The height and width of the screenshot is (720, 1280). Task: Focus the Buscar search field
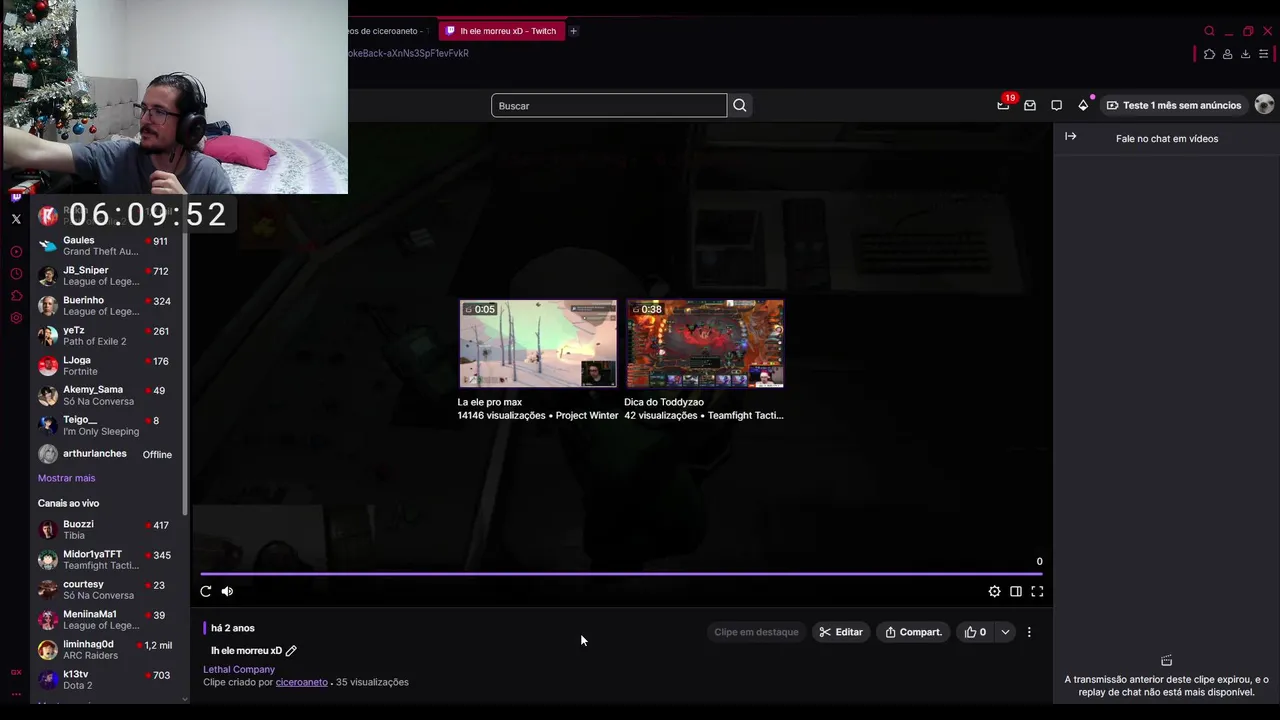[x=609, y=105]
